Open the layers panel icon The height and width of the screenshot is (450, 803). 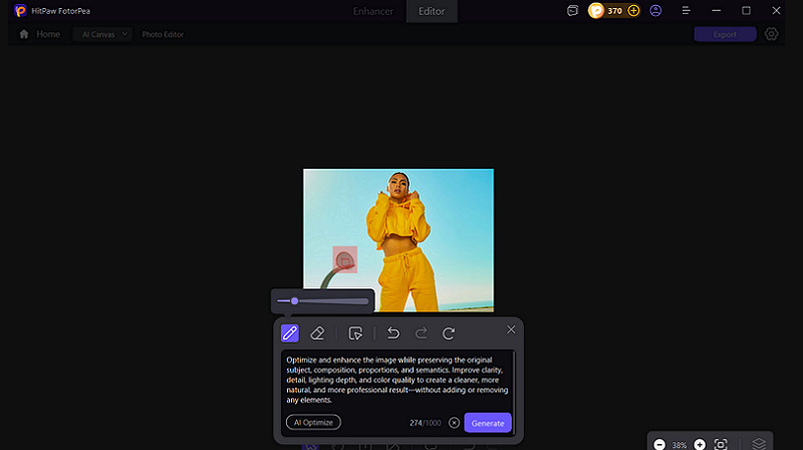pyautogui.click(x=759, y=444)
